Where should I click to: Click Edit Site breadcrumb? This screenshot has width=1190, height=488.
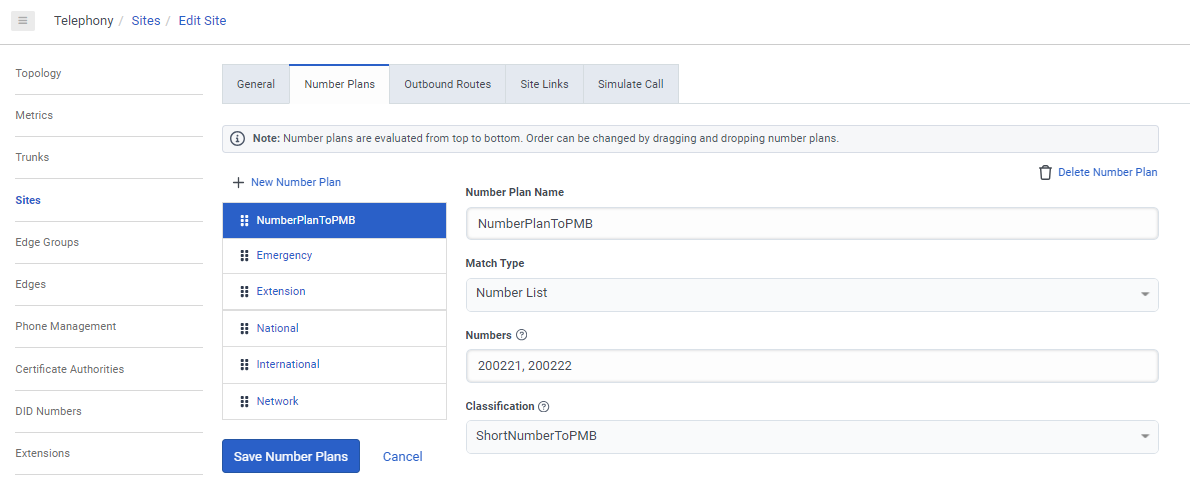202,20
